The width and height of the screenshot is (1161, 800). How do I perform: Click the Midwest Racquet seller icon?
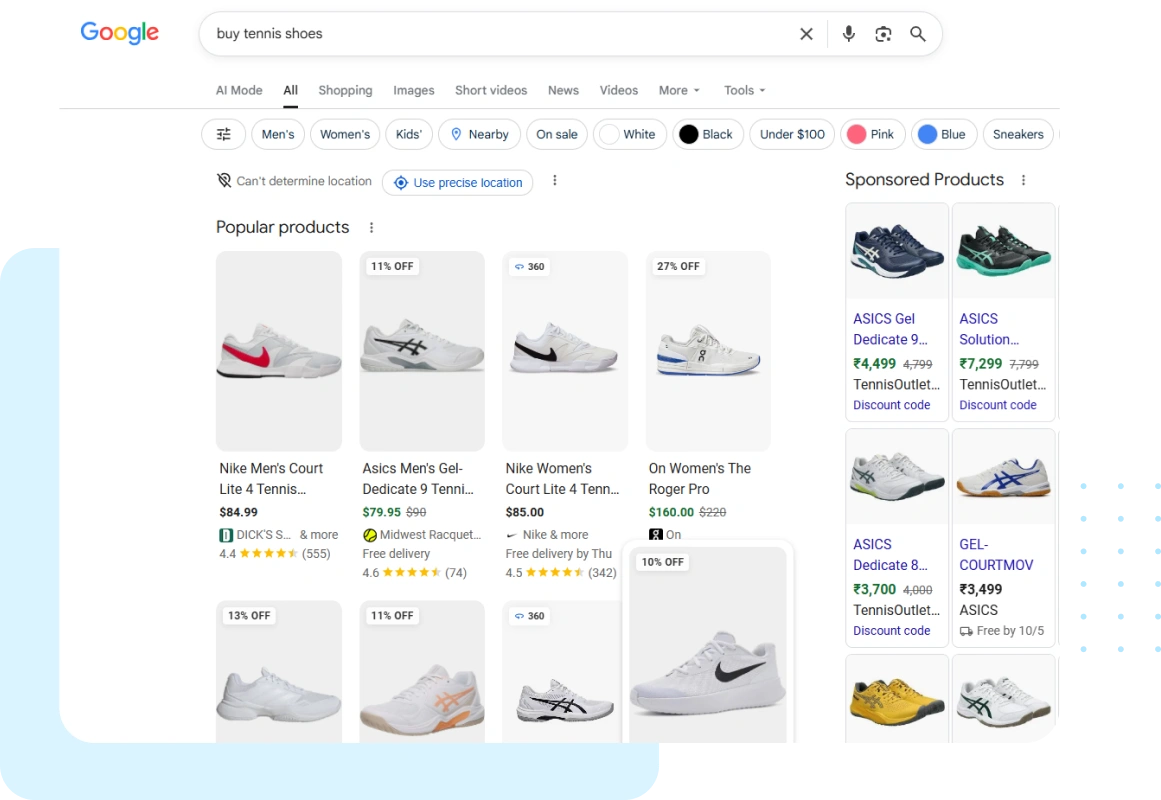[x=369, y=535]
